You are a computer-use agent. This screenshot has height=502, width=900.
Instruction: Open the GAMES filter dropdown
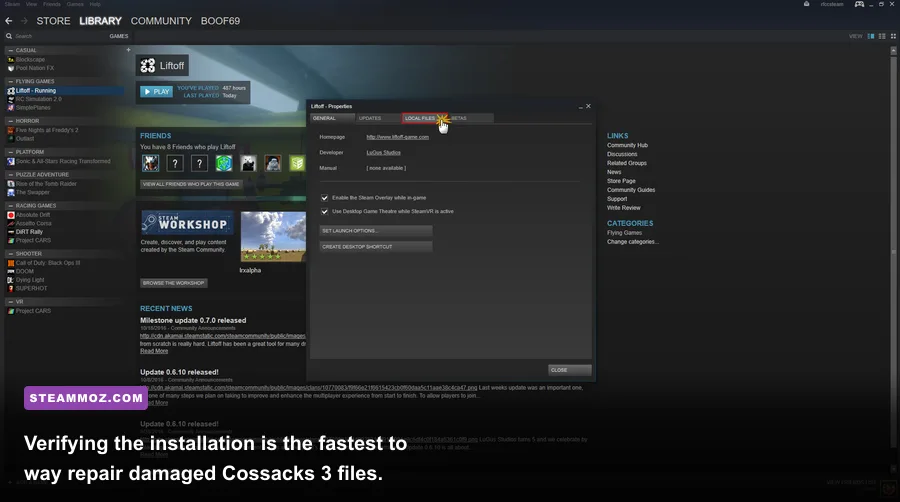(119, 36)
